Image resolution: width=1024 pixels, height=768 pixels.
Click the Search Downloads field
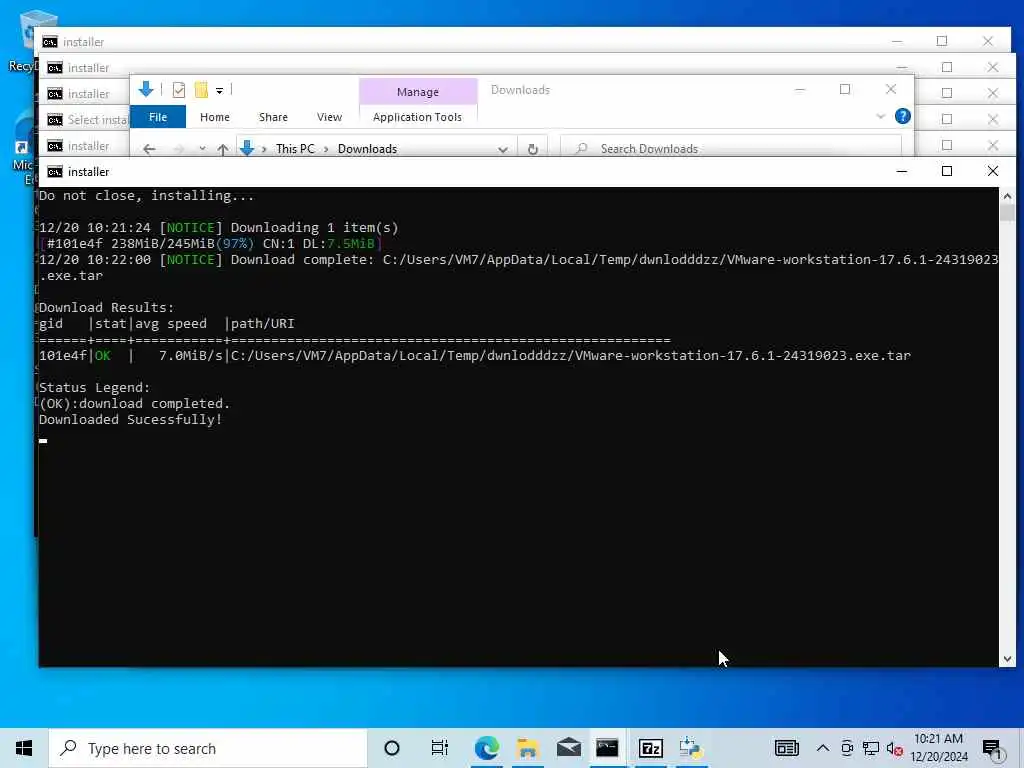(x=731, y=148)
